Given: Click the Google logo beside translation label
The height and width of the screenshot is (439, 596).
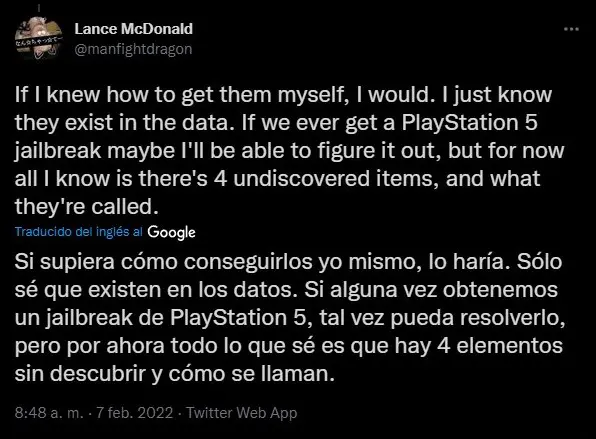Looking at the screenshot, I should pos(171,232).
